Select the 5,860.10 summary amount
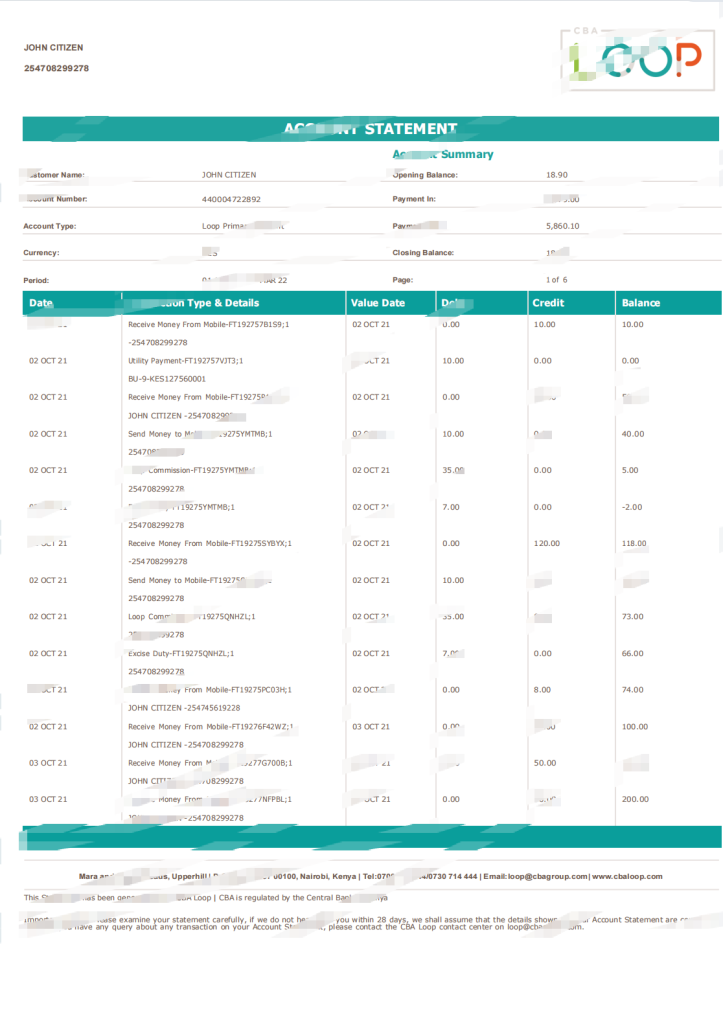 pyautogui.click(x=563, y=226)
